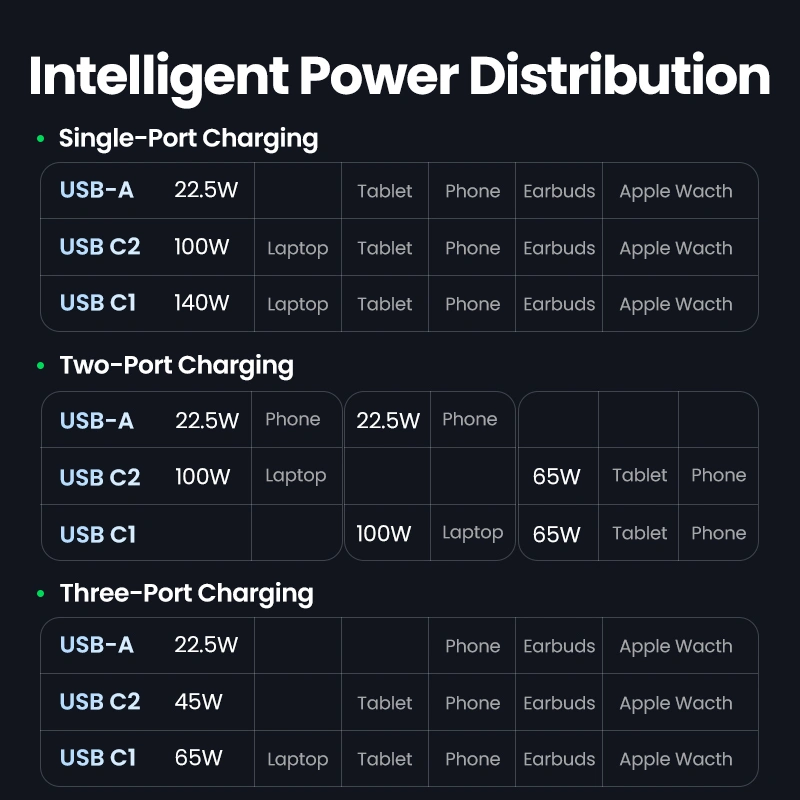
Task: Click Laptop beside 100W in two-port USB C1 row
Action: click(472, 533)
